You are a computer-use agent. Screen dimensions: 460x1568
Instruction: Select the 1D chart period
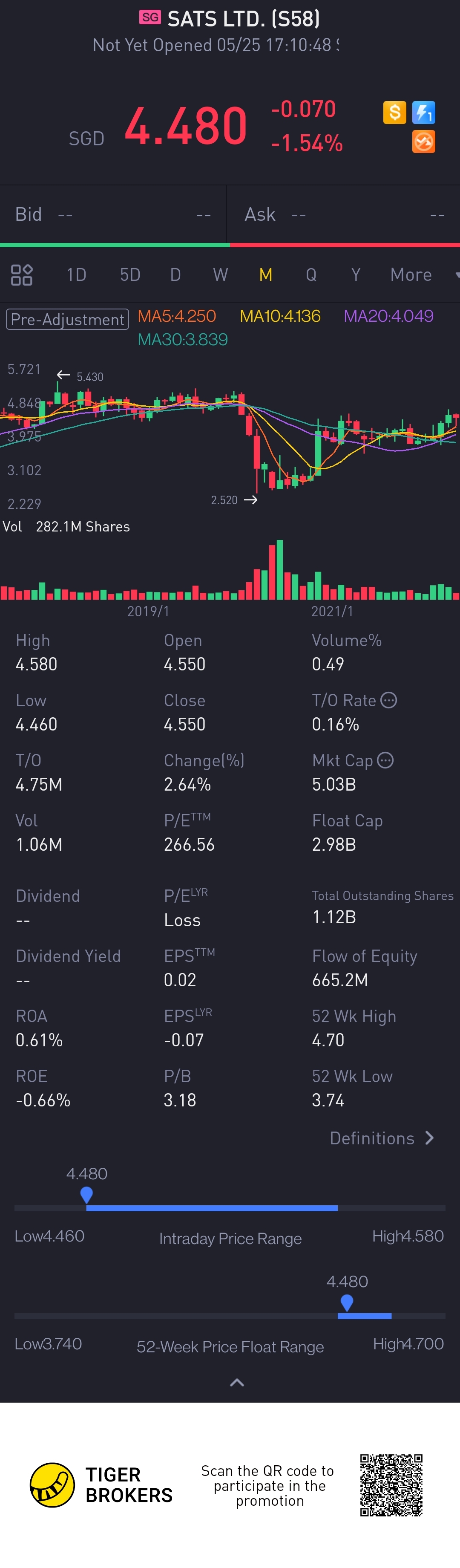76,275
